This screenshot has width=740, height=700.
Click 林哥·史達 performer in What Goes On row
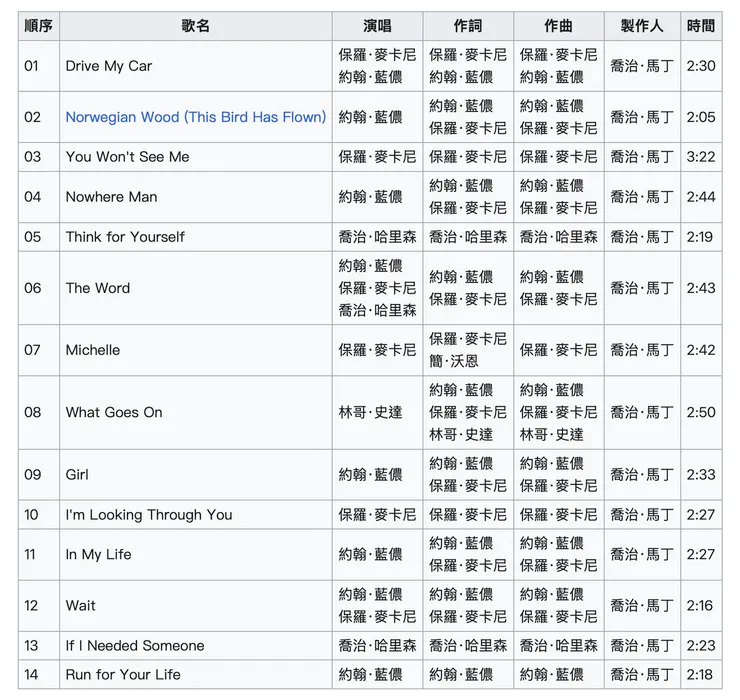click(x=370, y=413)
